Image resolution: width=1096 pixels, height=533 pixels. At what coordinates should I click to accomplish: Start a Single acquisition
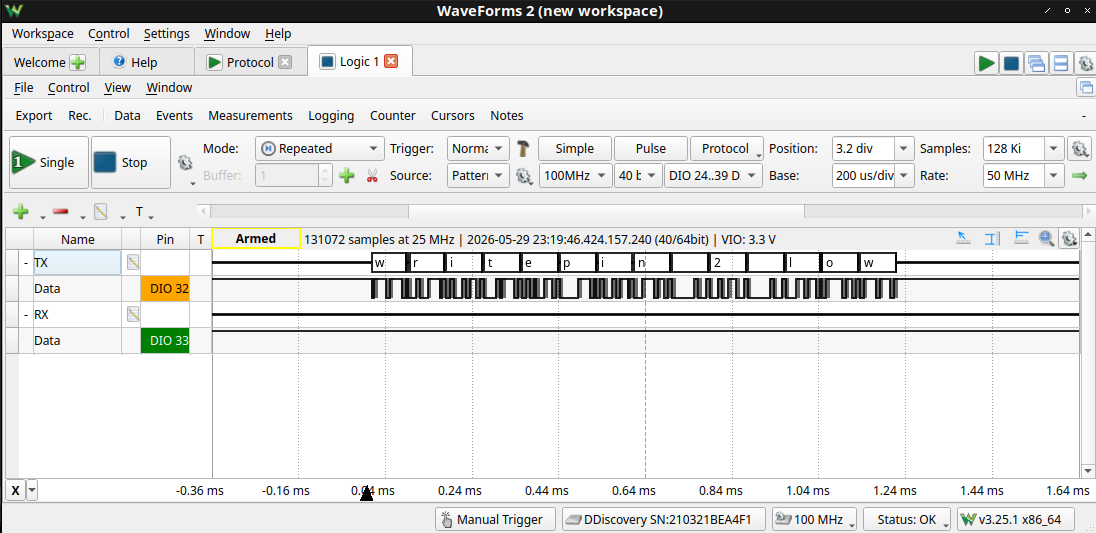(49, 163)
